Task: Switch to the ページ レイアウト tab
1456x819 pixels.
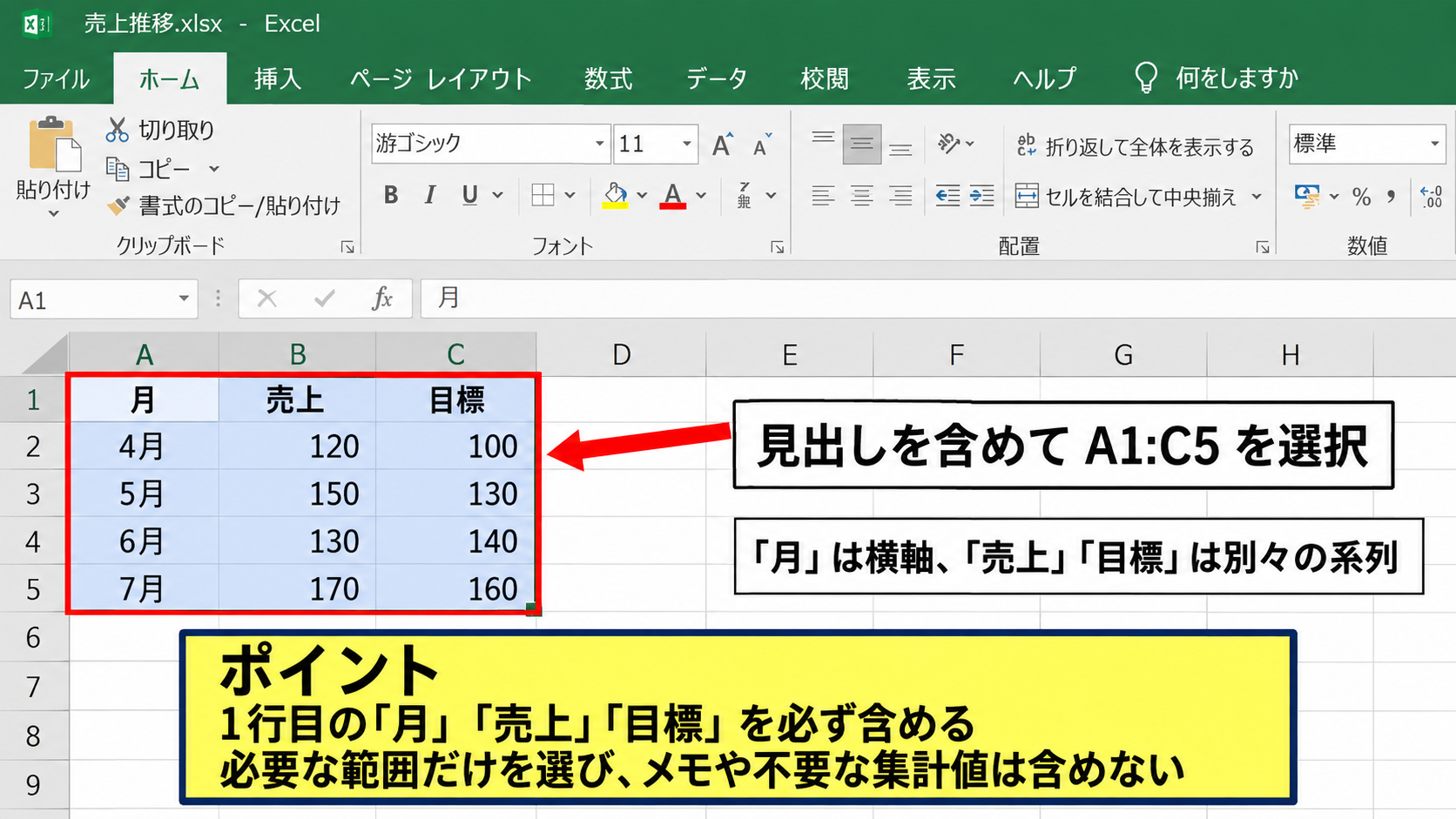Action: tap(441, 78)
